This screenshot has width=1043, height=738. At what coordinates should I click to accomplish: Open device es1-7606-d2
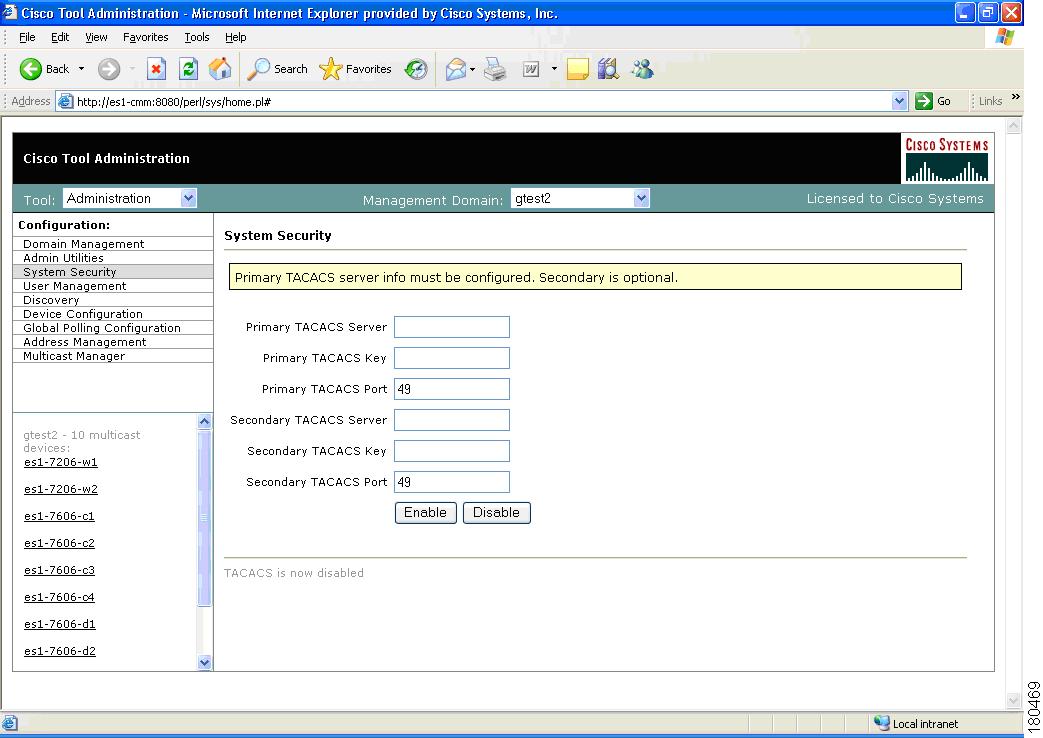(x=60, y=651)
